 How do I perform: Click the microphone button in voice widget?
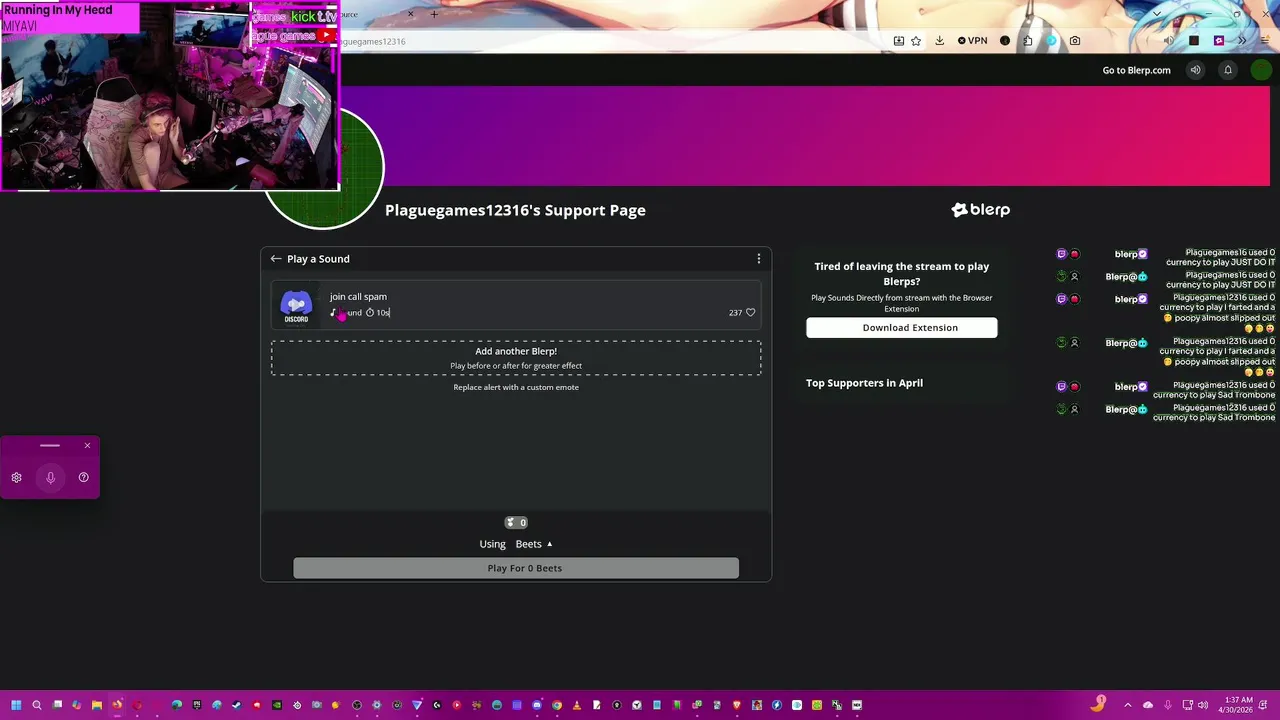click(x=50, y=477)
